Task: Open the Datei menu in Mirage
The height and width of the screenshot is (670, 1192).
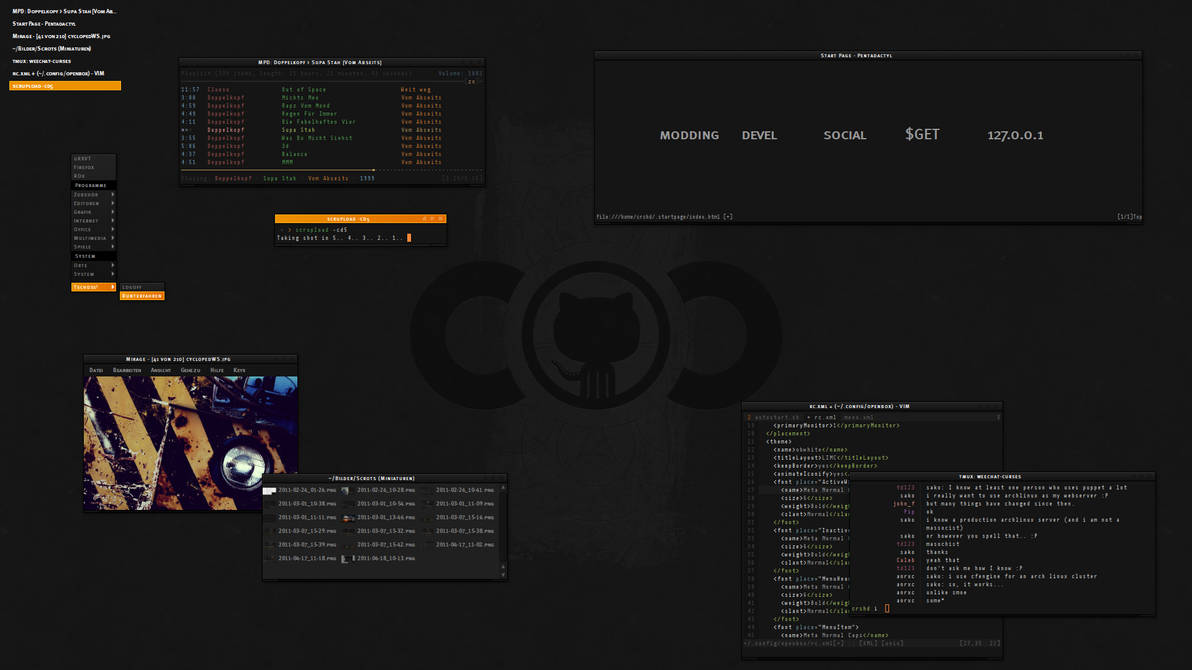Action: [x=96, y=370]
